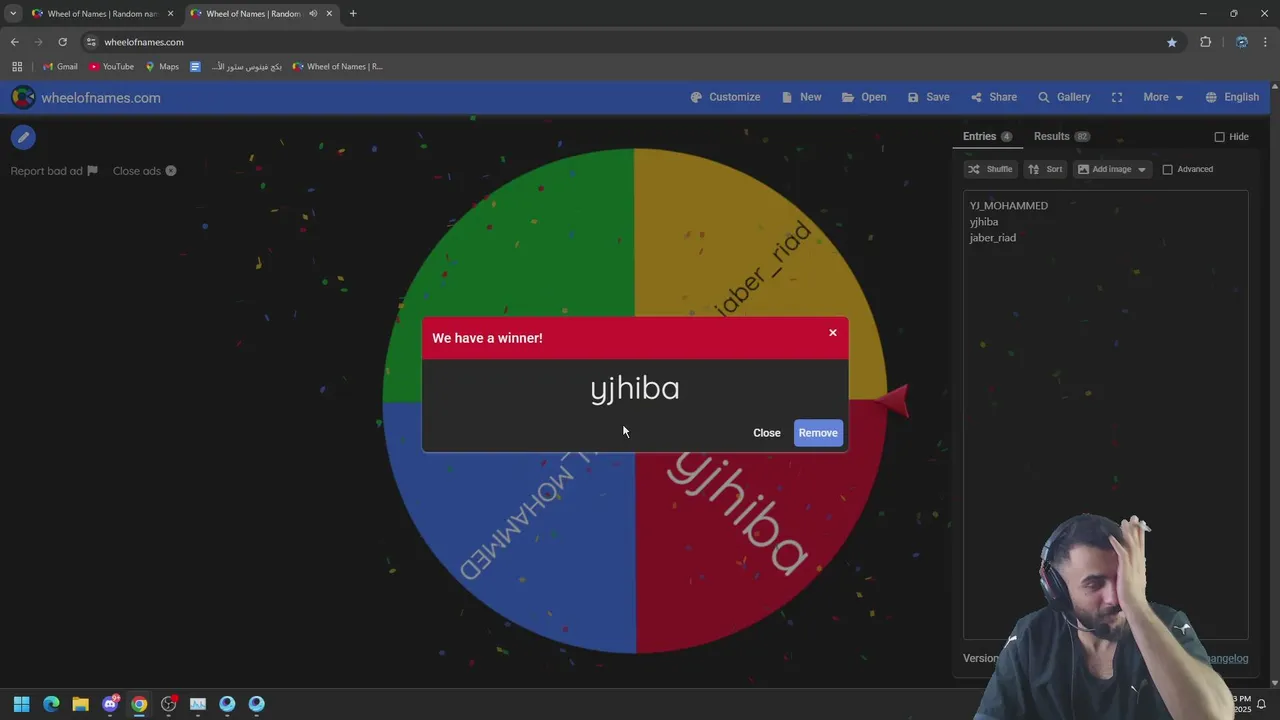Open the Wheel of Names bookmark
The height and width of the screenshot is (720, 1280).
[x=337, y=67]
